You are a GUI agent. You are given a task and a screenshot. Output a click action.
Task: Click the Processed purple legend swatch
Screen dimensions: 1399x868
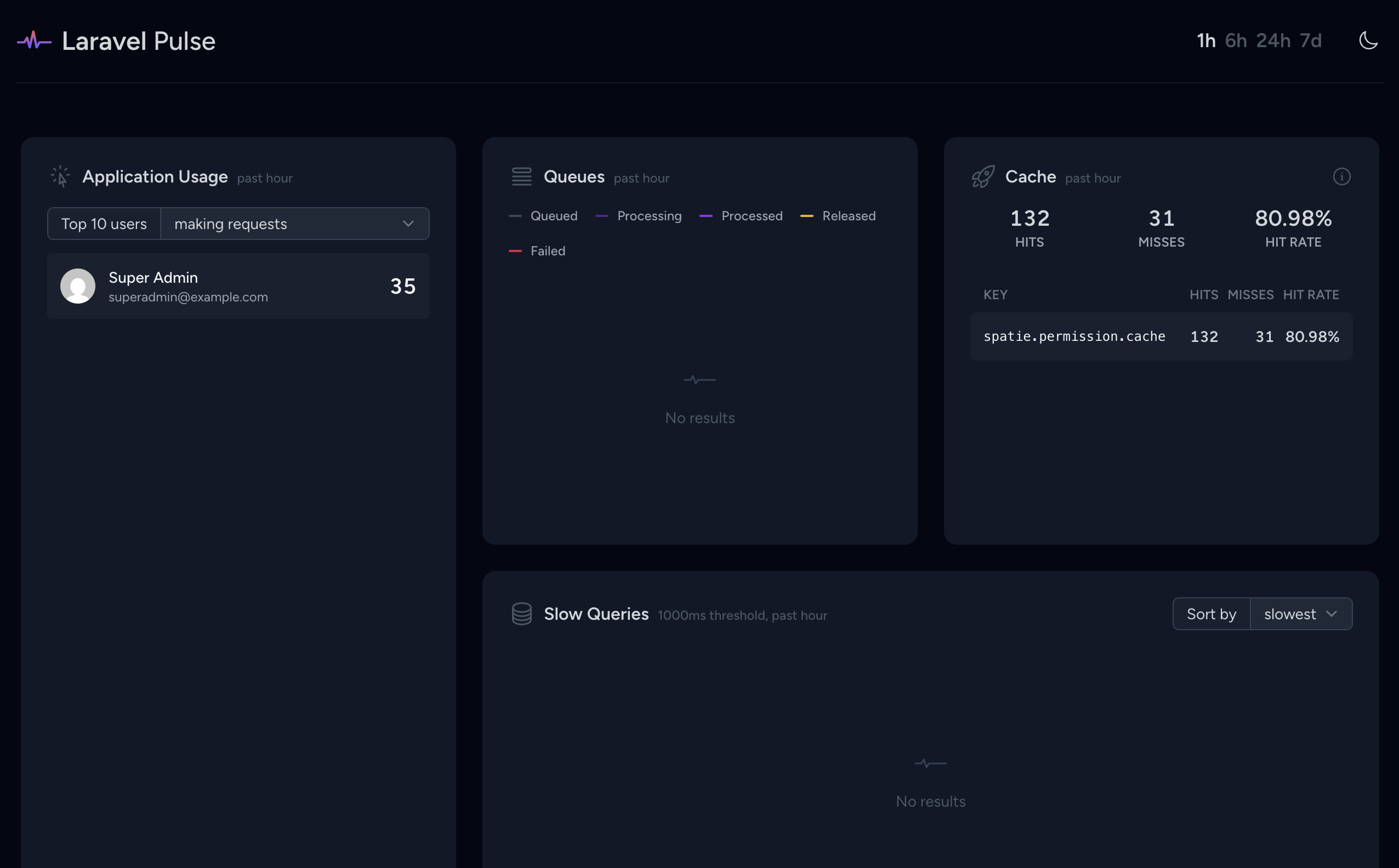[x=706, y=216]
